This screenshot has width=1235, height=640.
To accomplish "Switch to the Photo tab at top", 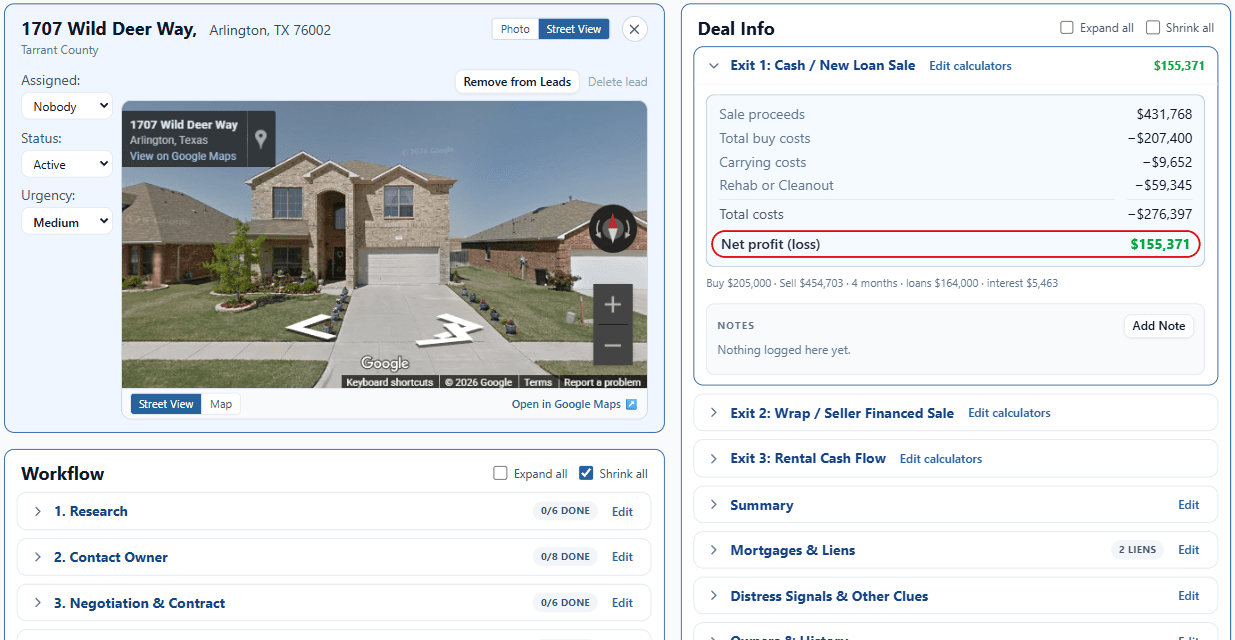I will coord(515,29).
